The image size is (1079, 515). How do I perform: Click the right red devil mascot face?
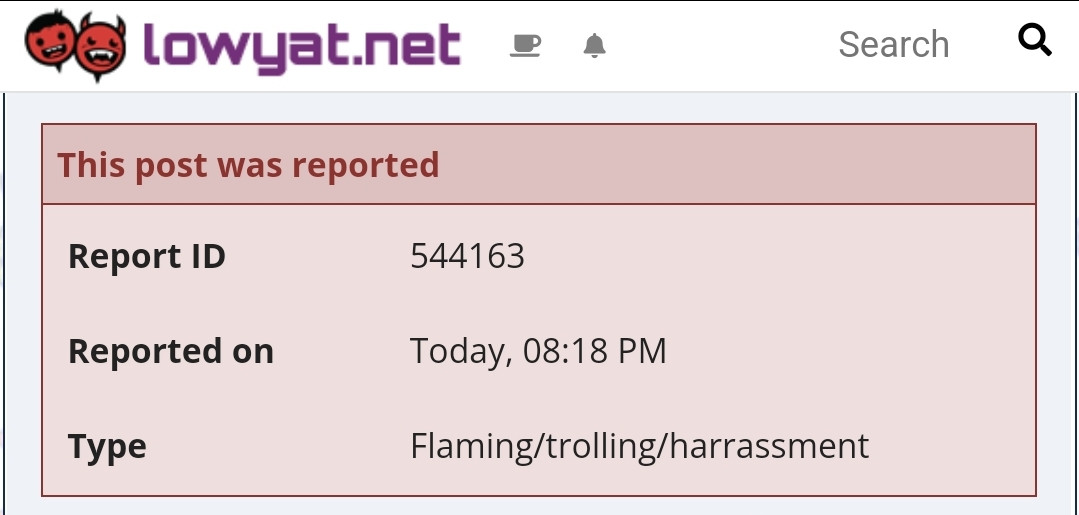click(101, 47)
